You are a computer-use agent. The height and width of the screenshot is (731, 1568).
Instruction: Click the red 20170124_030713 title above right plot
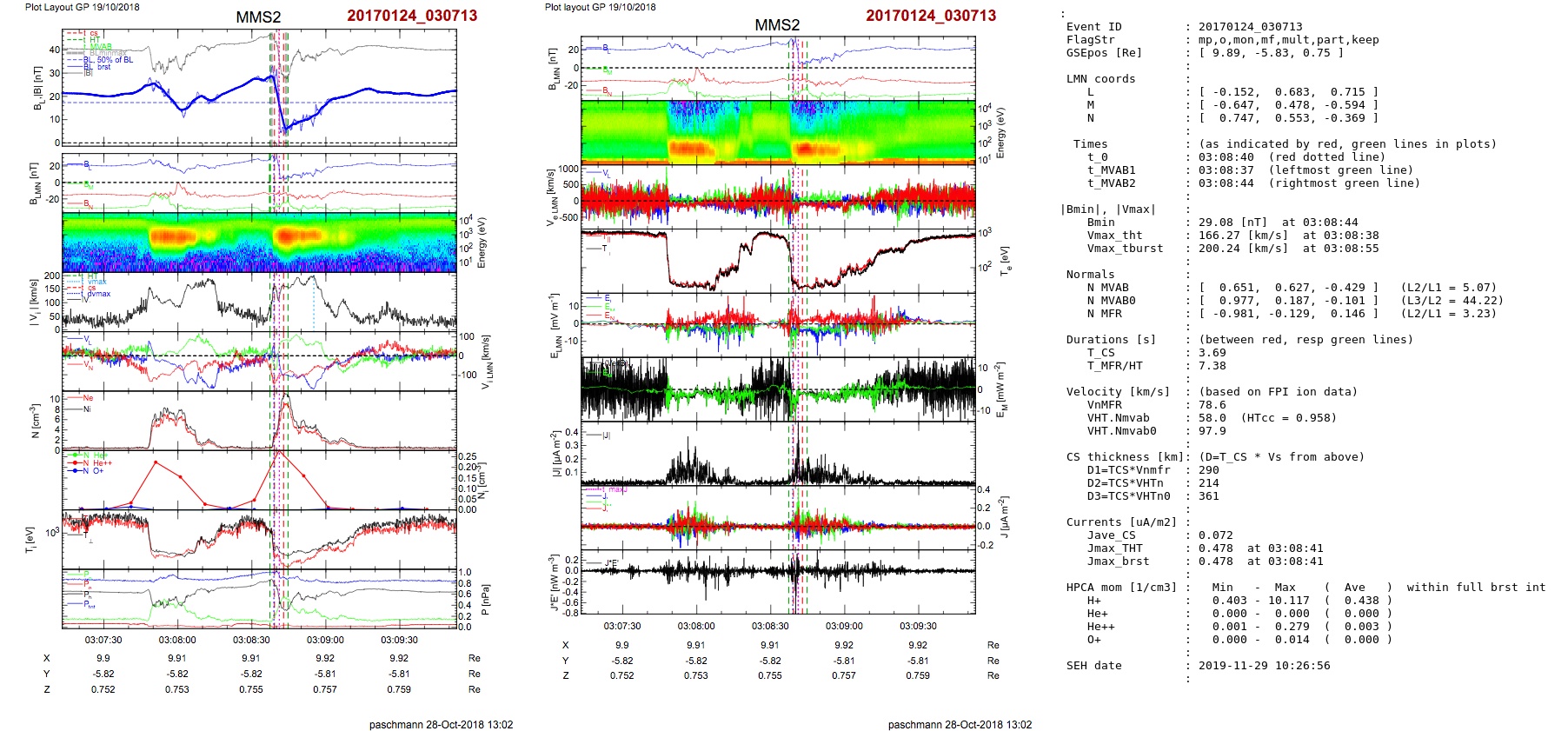930,16
